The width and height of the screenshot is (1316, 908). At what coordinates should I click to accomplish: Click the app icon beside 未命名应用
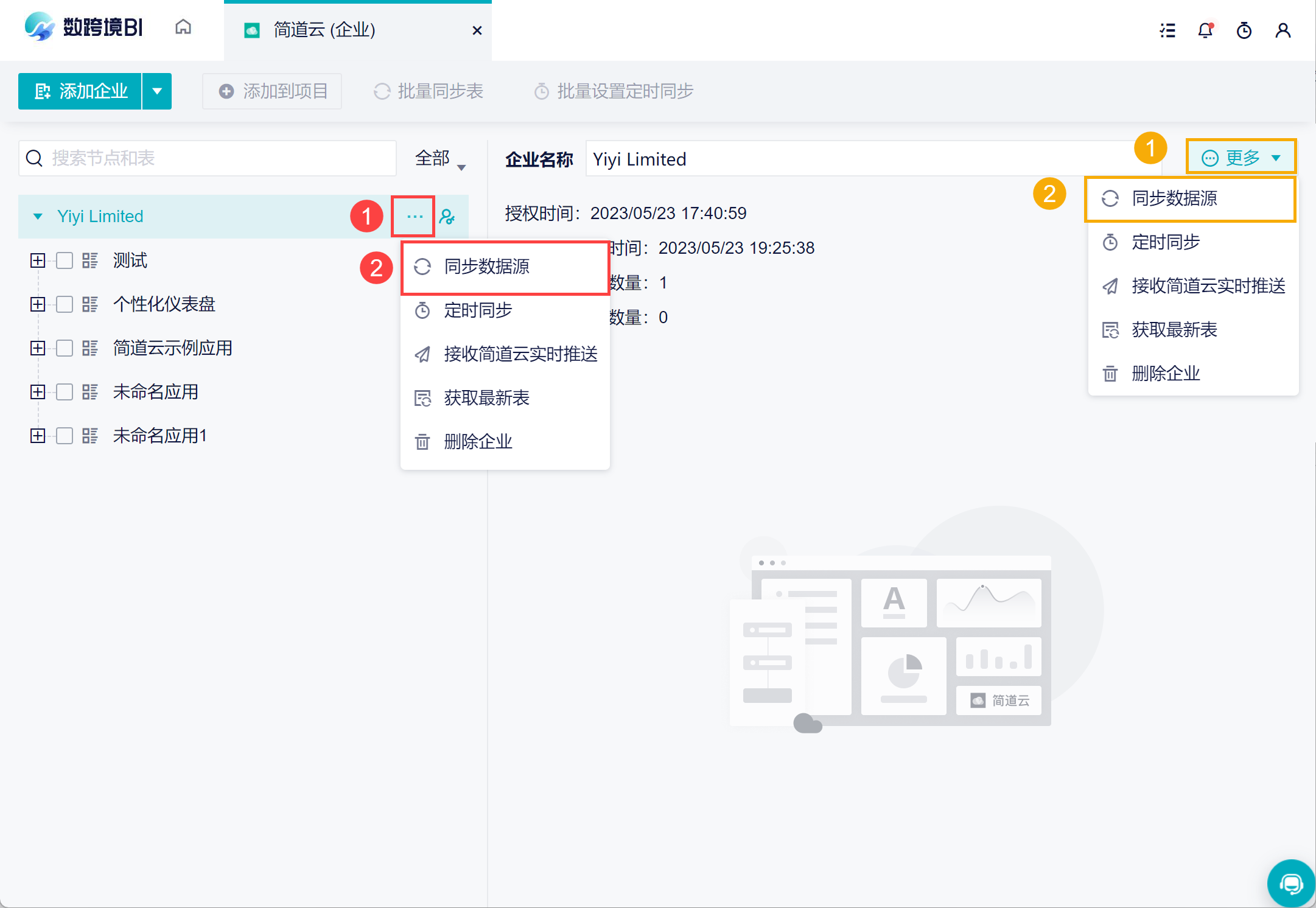point(90,392)
